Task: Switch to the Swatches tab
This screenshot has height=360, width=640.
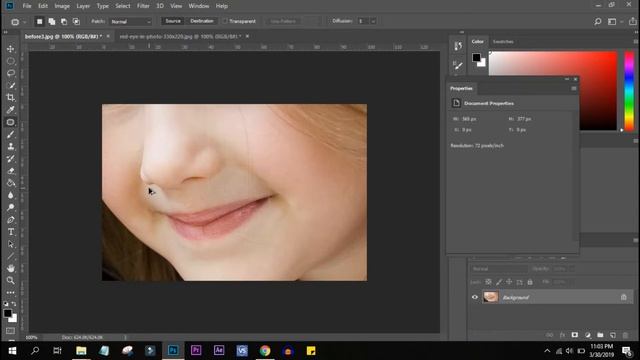Action: (x=503, y=42)
